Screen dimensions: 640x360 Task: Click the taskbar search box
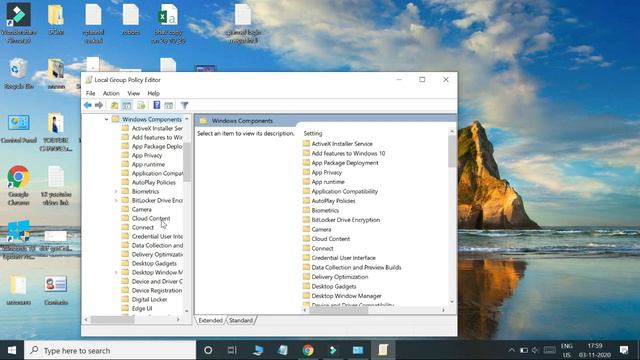(x=110, y=350)
